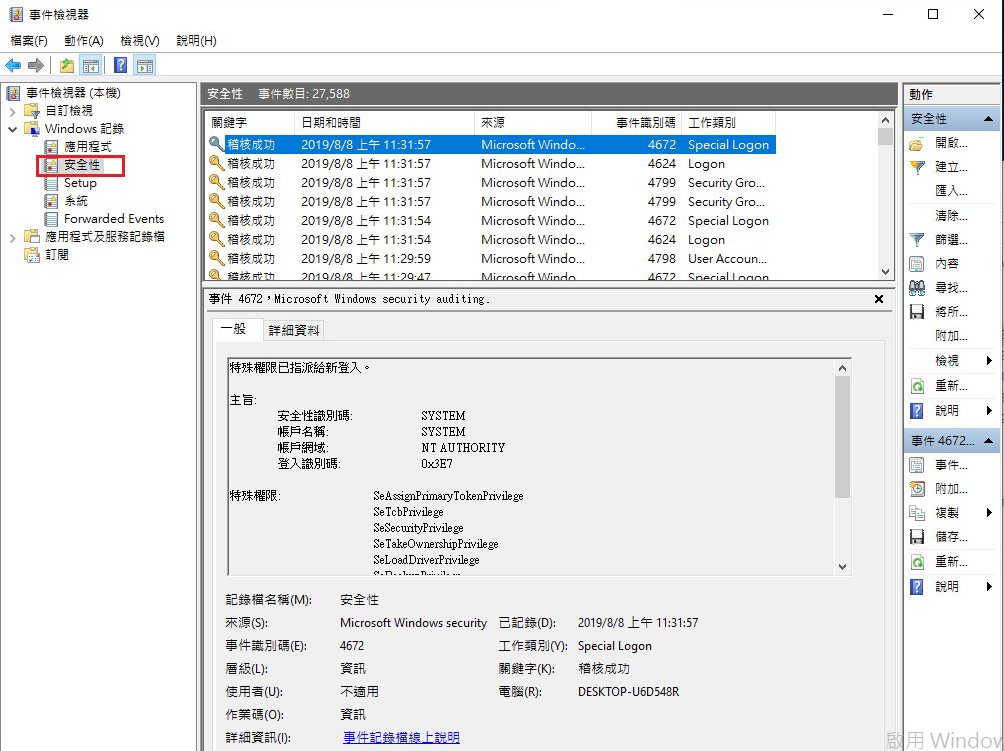Image resolution: width=1004 pixels, height=751 pixels.
Task: Click 內容 properties action
Action: [946, 264]
